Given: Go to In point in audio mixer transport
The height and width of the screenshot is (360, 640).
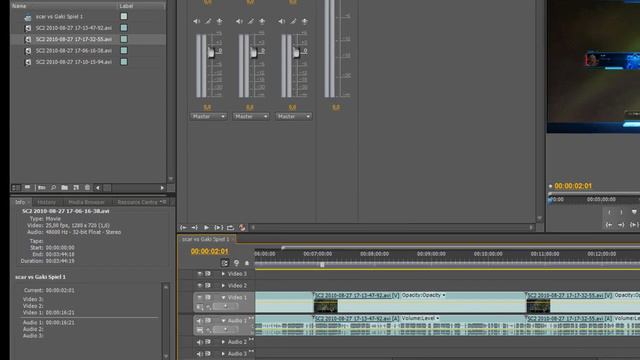Looking at the screenshot, I should tap(183, 227).
